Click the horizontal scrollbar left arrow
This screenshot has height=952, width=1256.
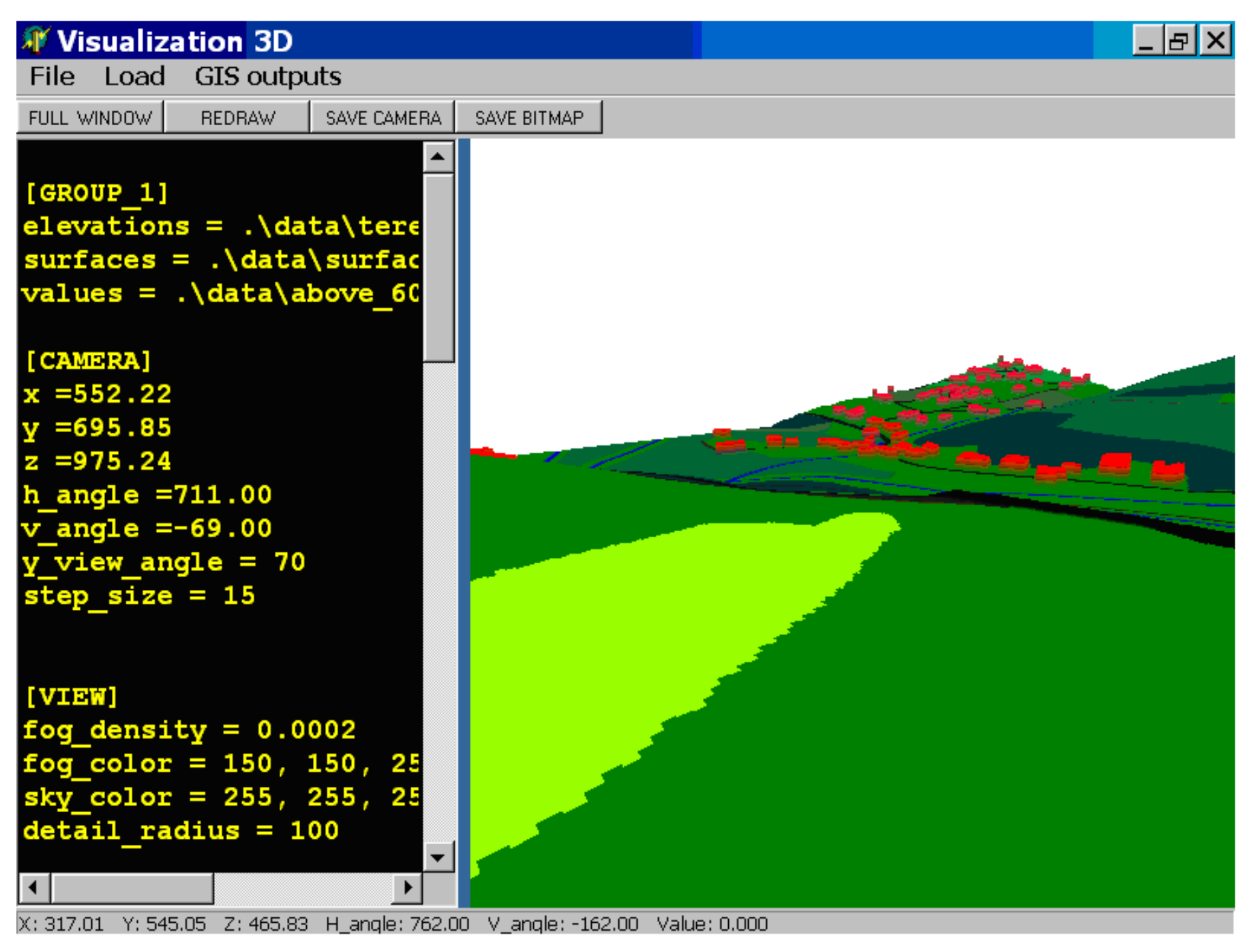point(34,887)
